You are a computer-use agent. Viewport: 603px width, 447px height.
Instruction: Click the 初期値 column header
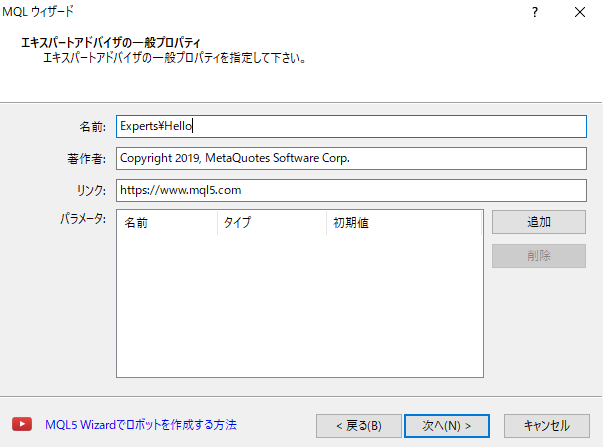click(x=404, y=223)
